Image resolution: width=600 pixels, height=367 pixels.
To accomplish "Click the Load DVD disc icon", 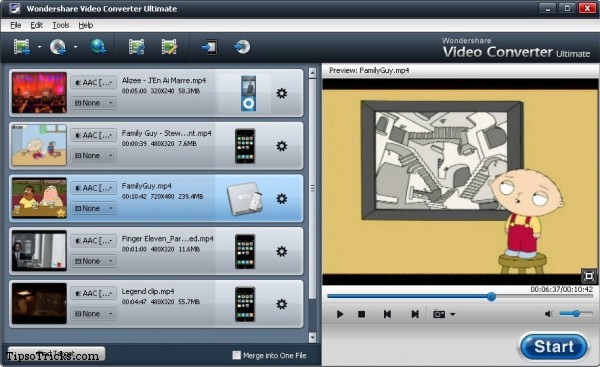I will pyautogui.click(x=58, y=47).
